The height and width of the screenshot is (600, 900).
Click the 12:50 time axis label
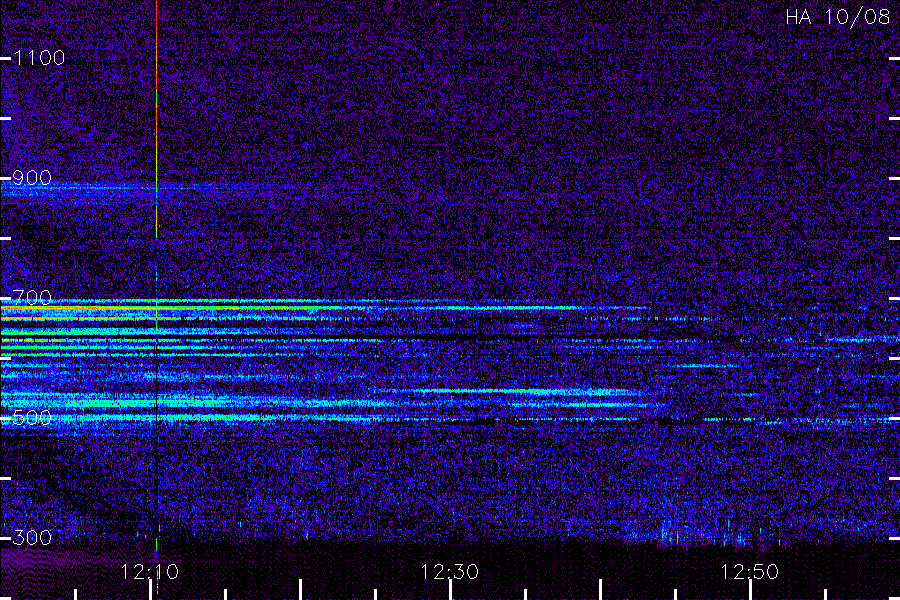point(749,572)
